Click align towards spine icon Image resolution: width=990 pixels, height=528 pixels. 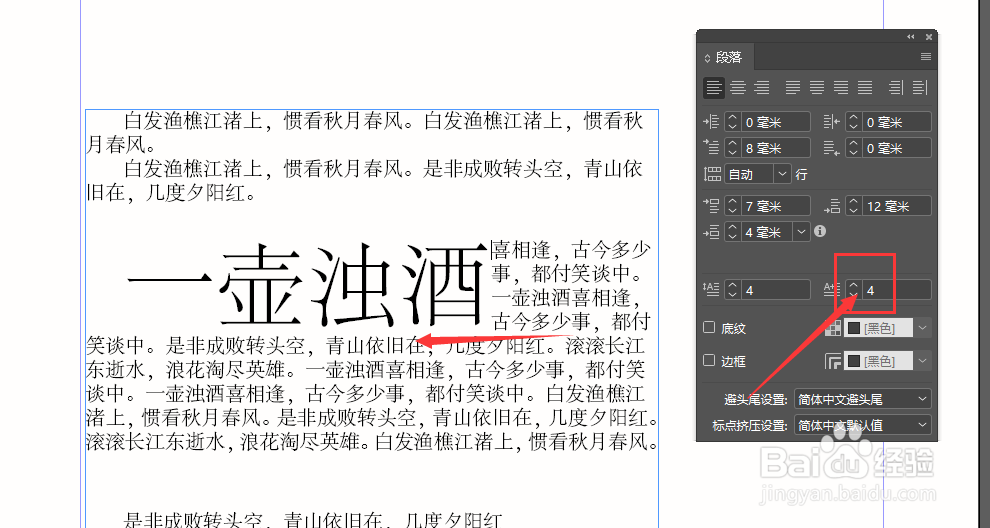(896, 88)
